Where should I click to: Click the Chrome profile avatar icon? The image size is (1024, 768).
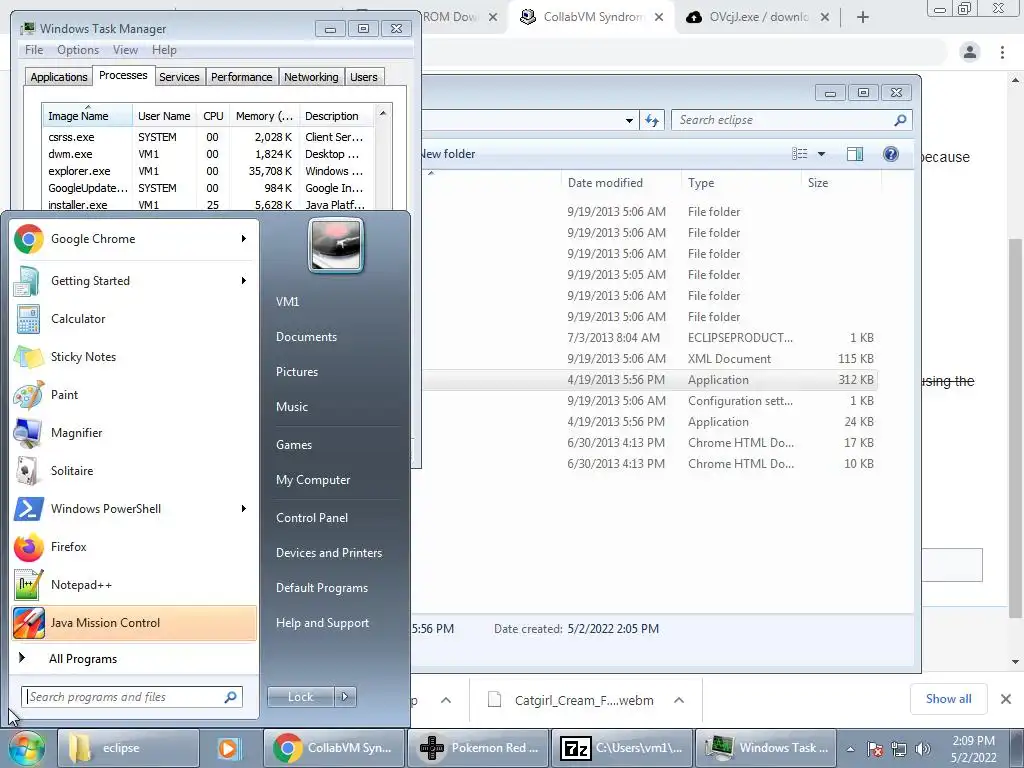click(970, 52)
